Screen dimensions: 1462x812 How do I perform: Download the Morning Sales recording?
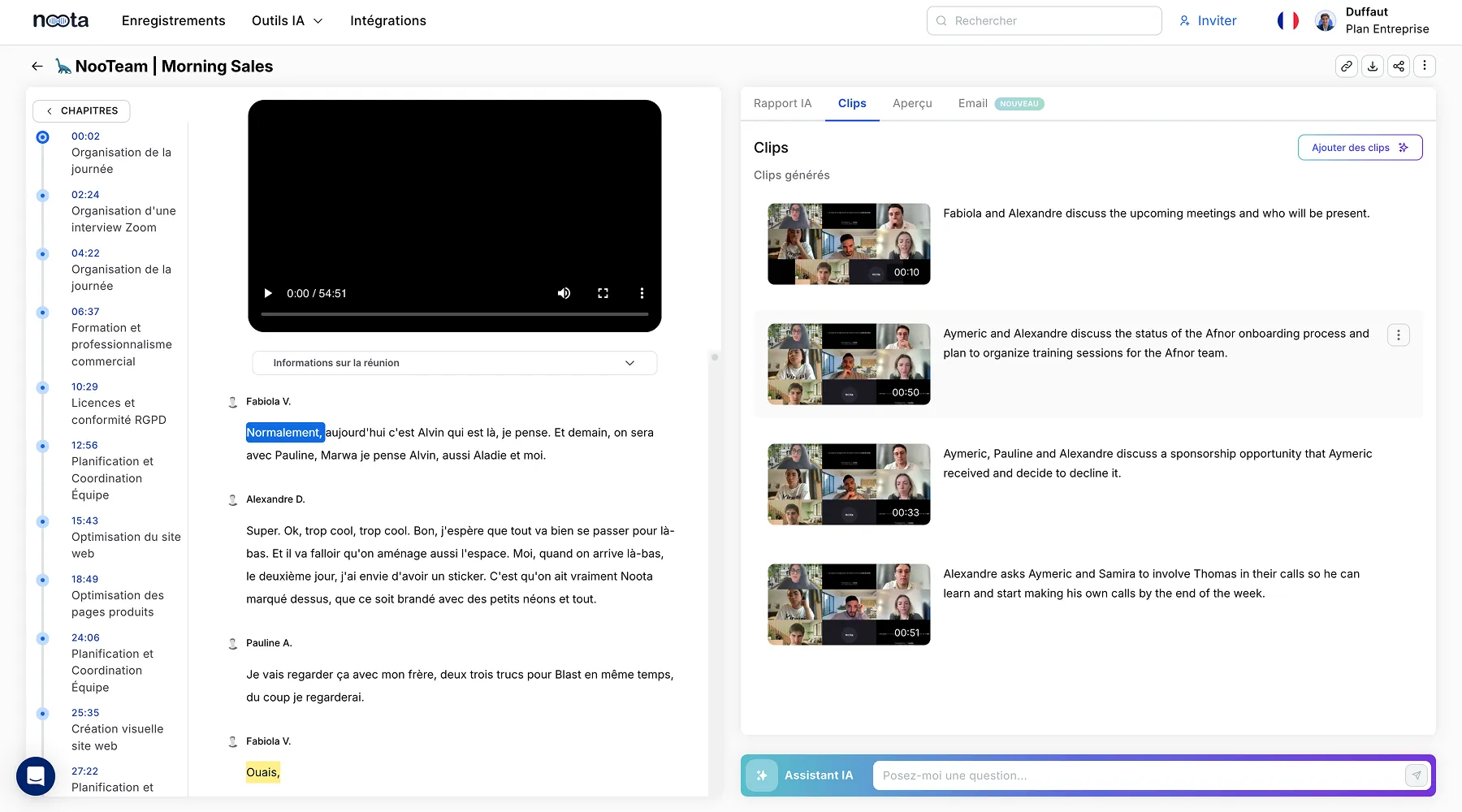[1372, 66]
